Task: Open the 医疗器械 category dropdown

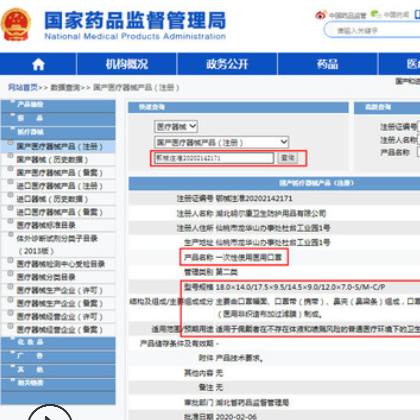Action: tap(176, 126)
